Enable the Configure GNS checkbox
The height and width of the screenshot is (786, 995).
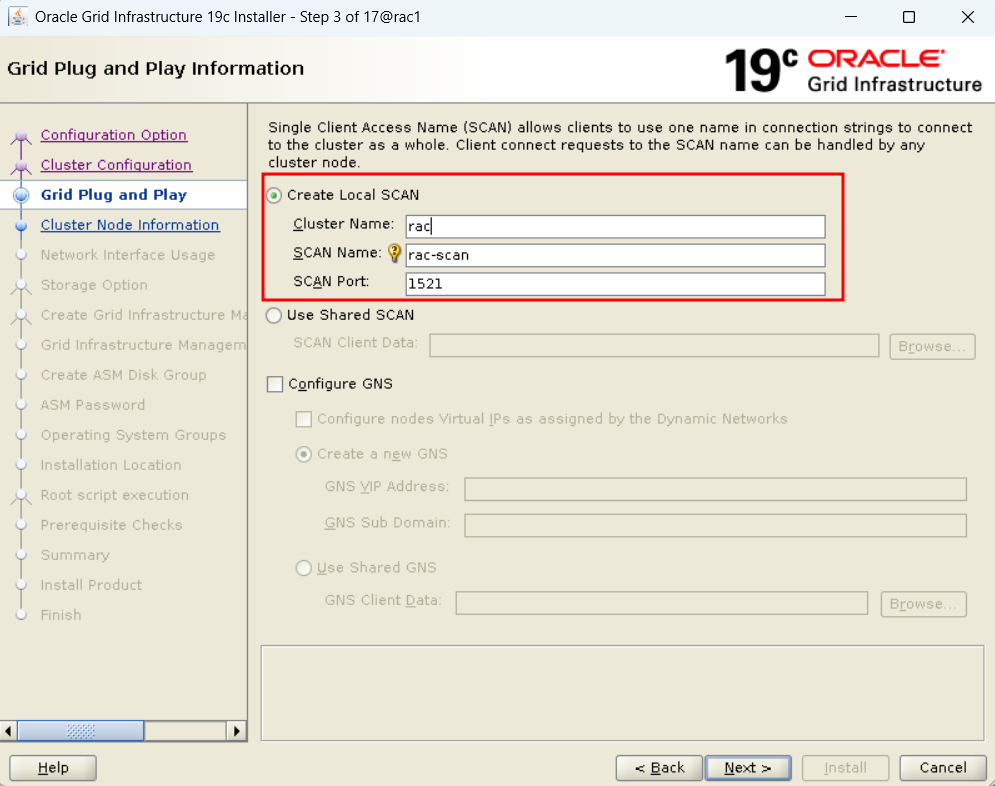coord(275,384)
